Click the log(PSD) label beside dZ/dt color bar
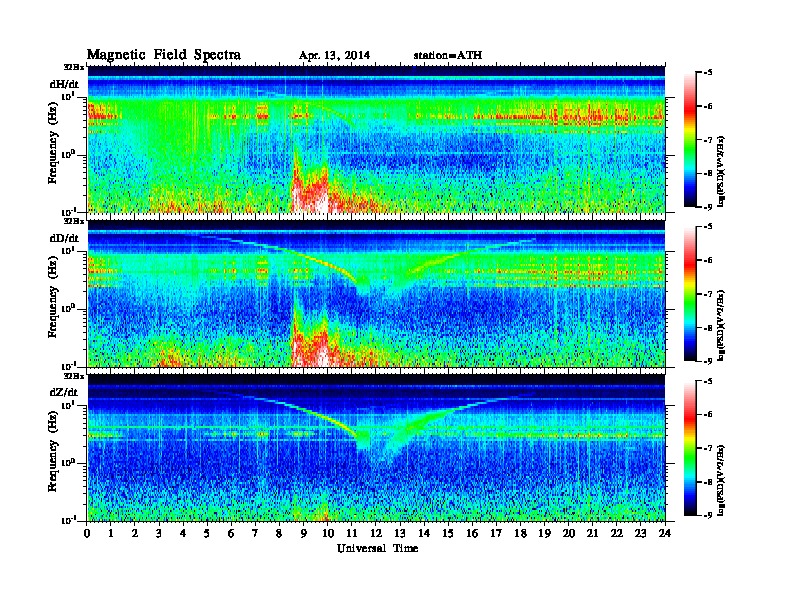 tap(722, 480)
